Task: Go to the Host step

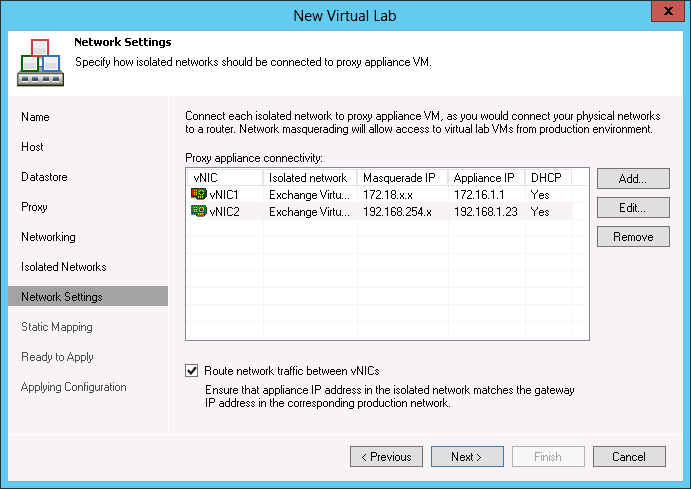Action: pos(32,147)
